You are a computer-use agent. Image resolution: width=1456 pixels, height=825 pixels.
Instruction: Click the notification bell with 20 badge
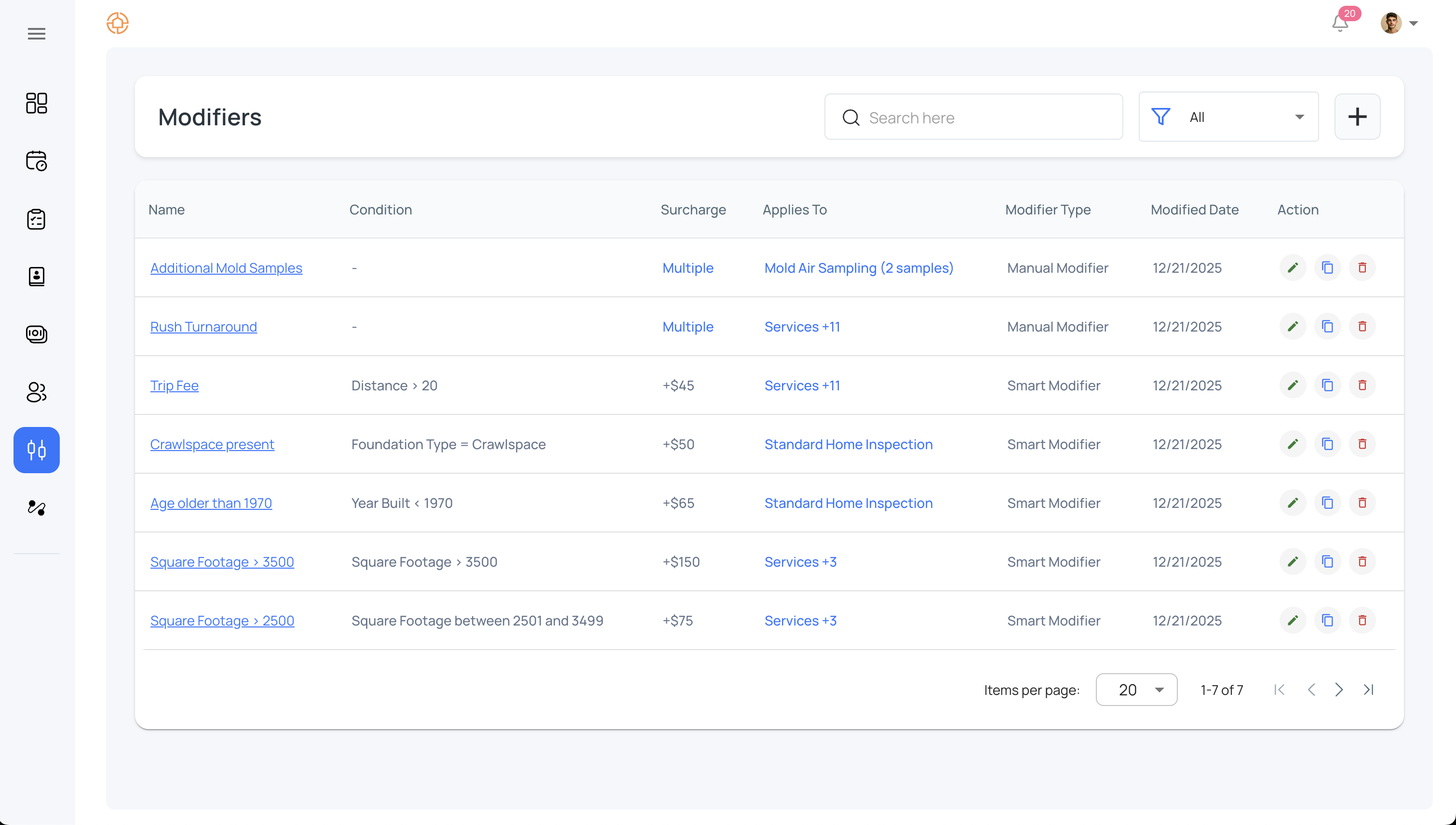pyautogui.click(x=1340, y=23)
